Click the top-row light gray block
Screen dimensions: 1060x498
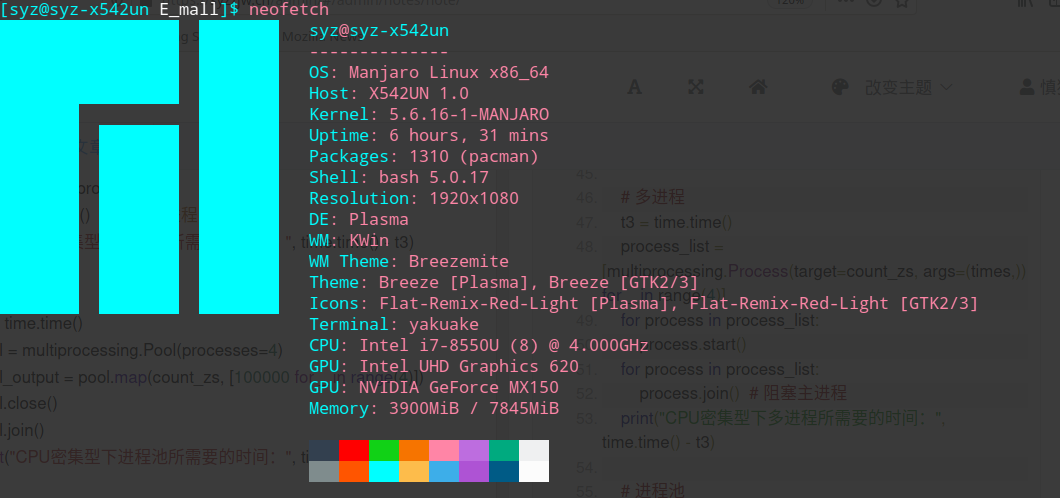(534, 450)
